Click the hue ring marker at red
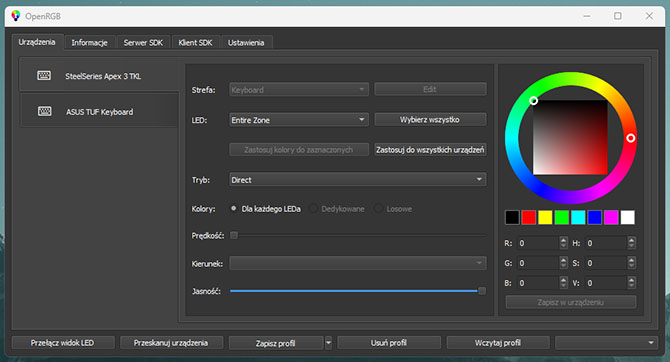The height and width of the screenshot is (362, 670). [630, 138]
